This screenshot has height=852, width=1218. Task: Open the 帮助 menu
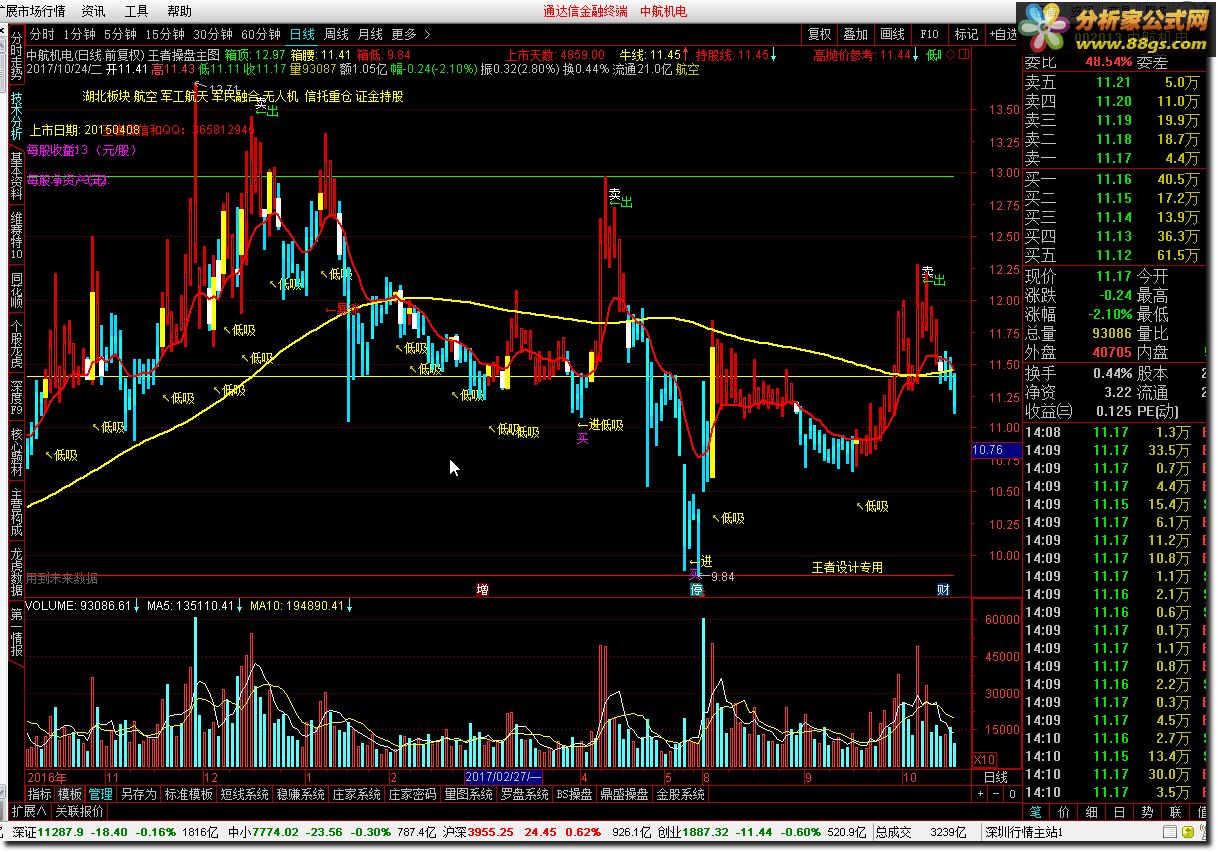click(x=179, y=11)
